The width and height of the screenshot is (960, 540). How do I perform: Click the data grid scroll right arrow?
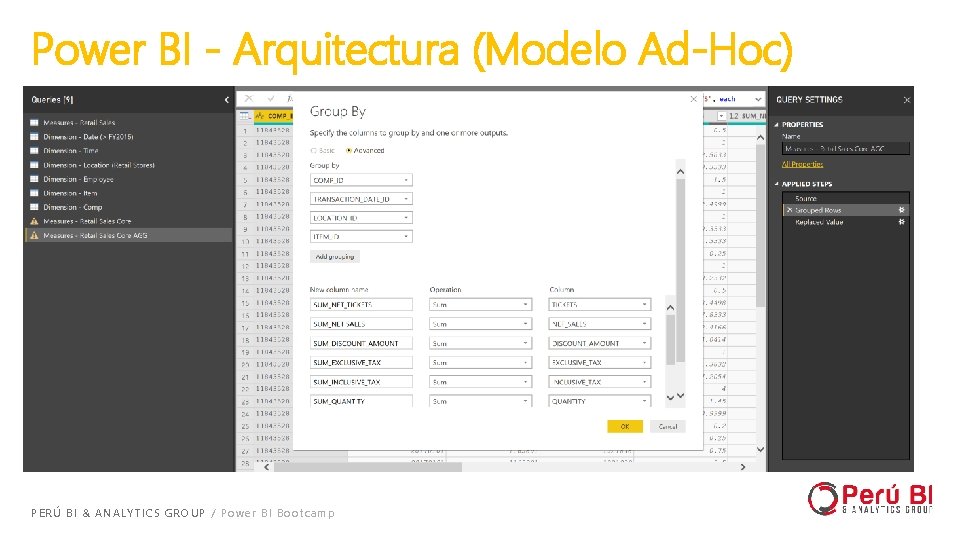(743, 467)
